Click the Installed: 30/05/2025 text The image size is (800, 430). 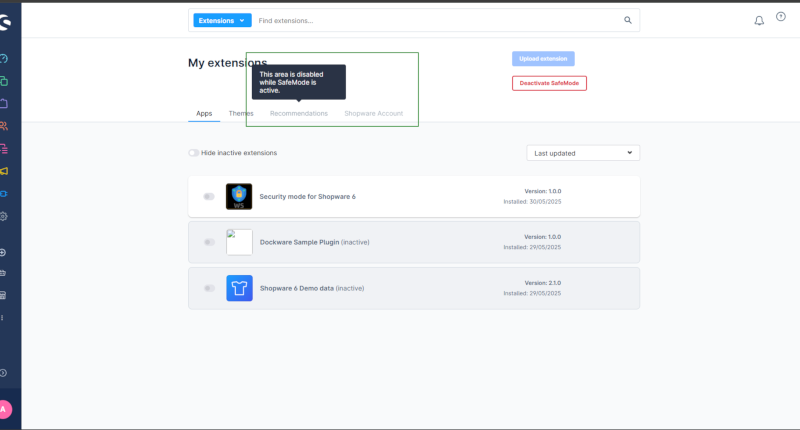click(532, 201)
